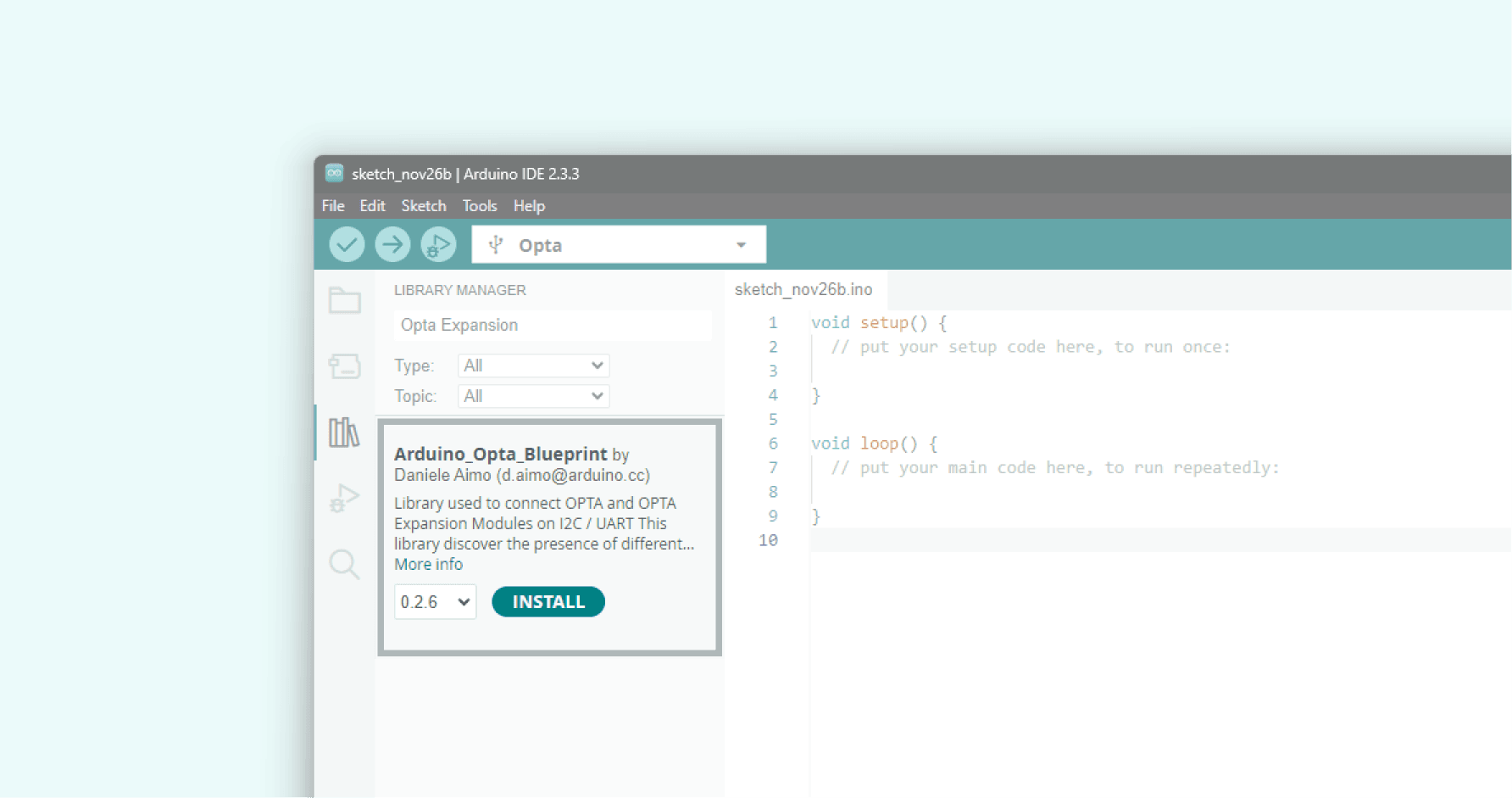Open the Search magnifier sidebar icon
Viewport: 1512px width, 798px height.
[x=344, y=564]
